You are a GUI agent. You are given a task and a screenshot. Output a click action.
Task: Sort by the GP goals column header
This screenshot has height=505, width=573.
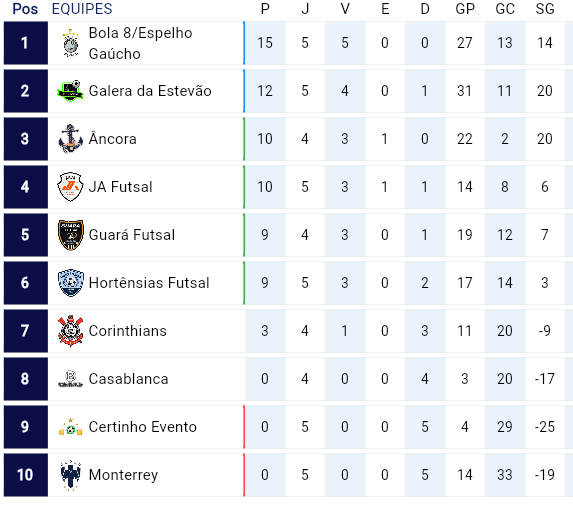[465, 9]
